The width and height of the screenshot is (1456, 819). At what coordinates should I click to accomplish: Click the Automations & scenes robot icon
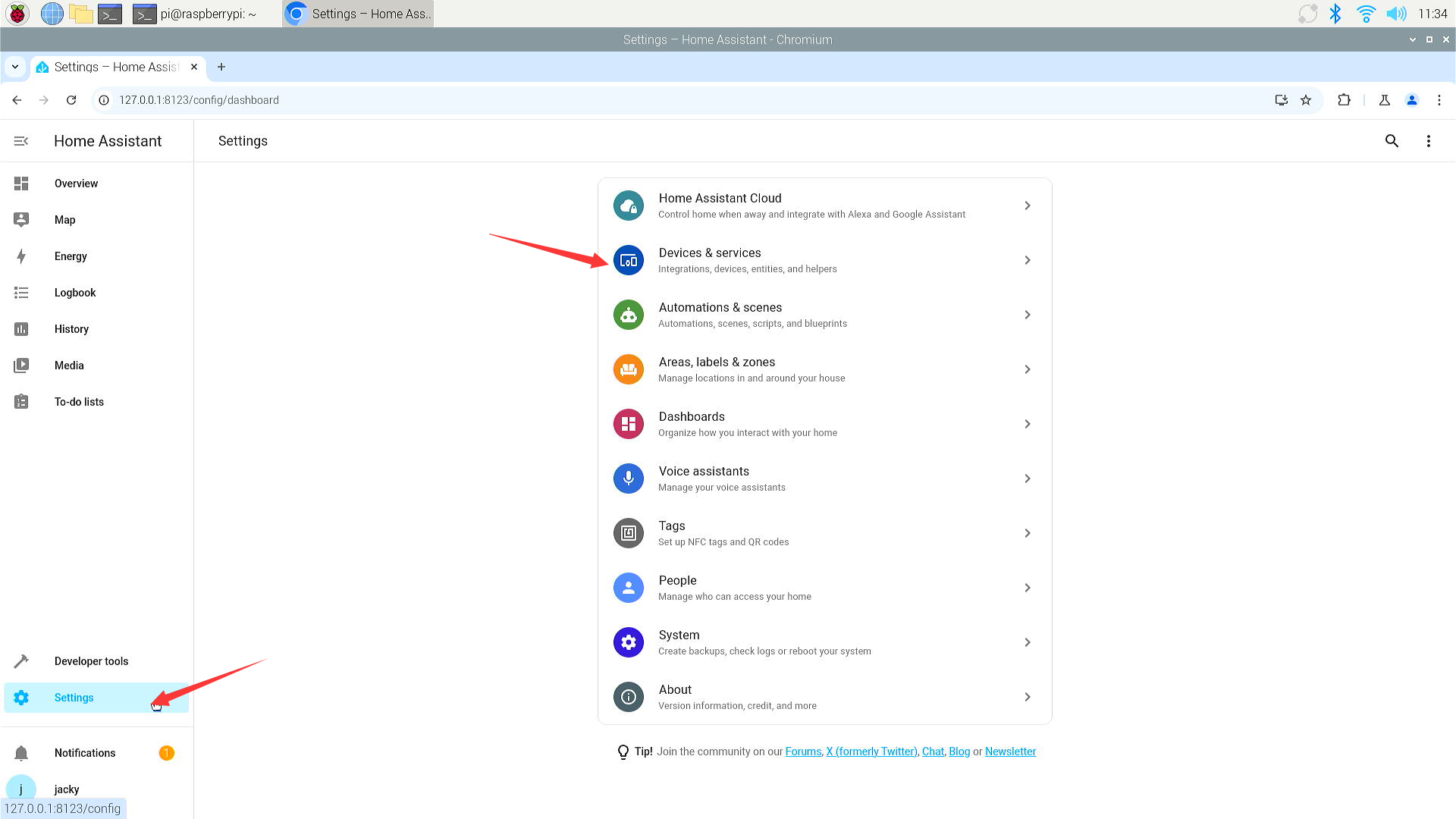tap(628, 315)
